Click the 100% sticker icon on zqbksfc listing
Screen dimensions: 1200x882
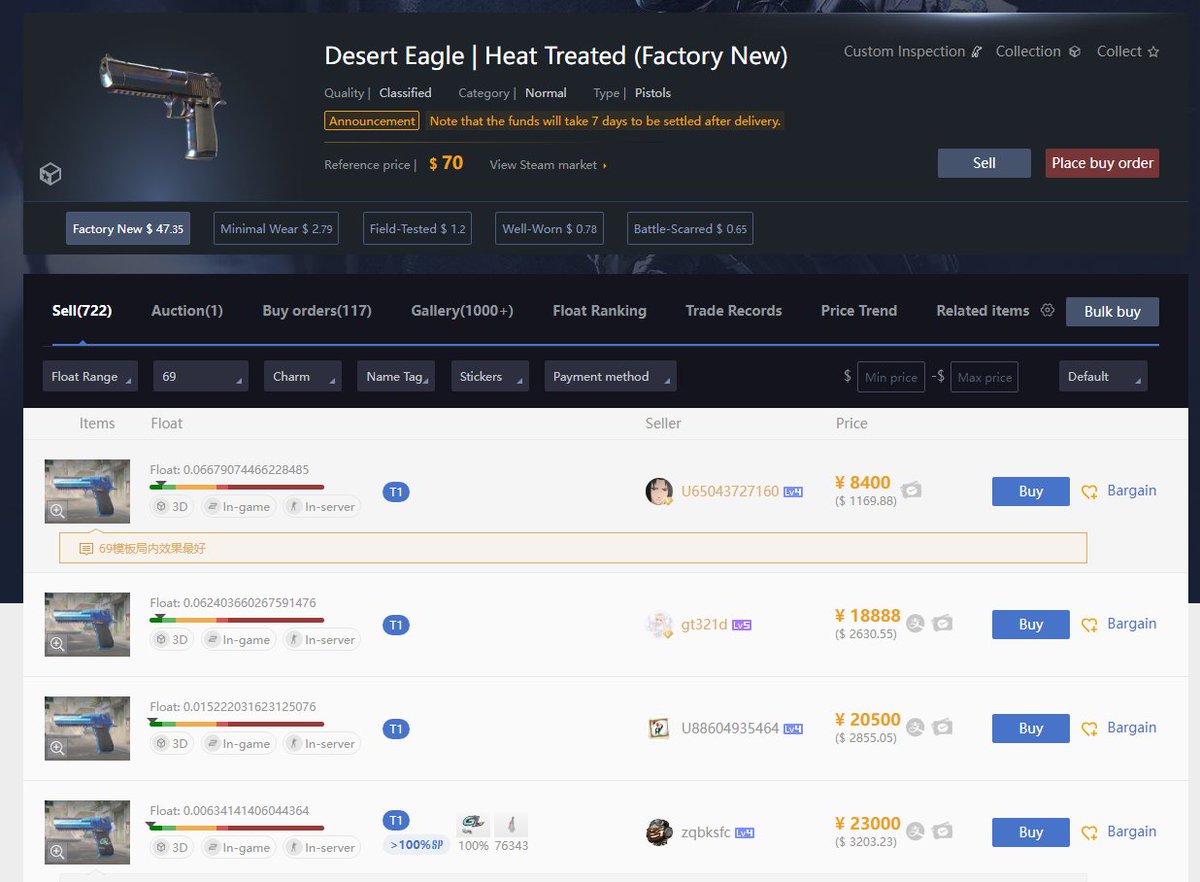click(x=473, y=825)
